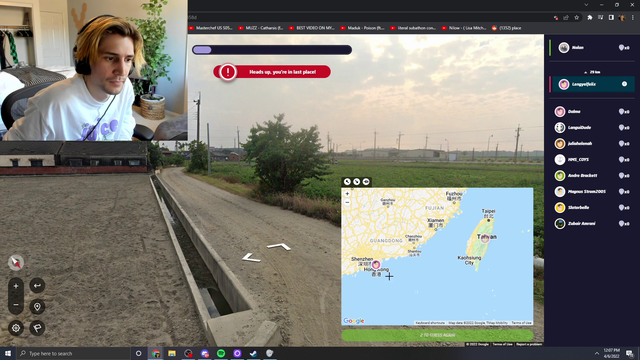Screen dimensions: 640x360
Task: Zoom in the street view with plus button
Action: coord(16,286)
